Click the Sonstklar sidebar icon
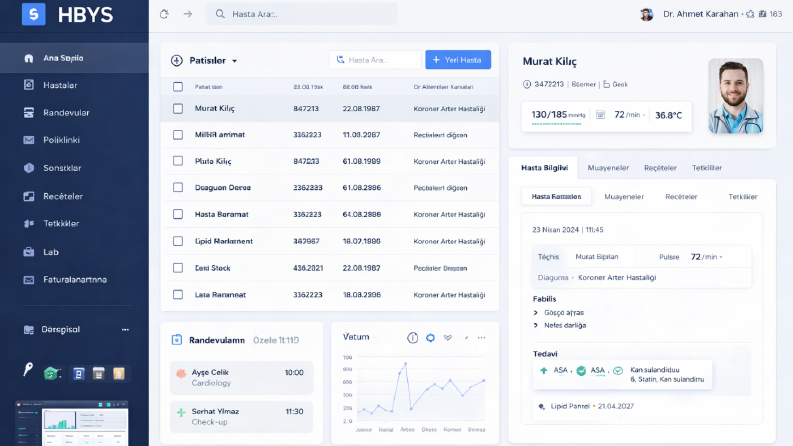793x446 pixels. click(x=29, y=168)
